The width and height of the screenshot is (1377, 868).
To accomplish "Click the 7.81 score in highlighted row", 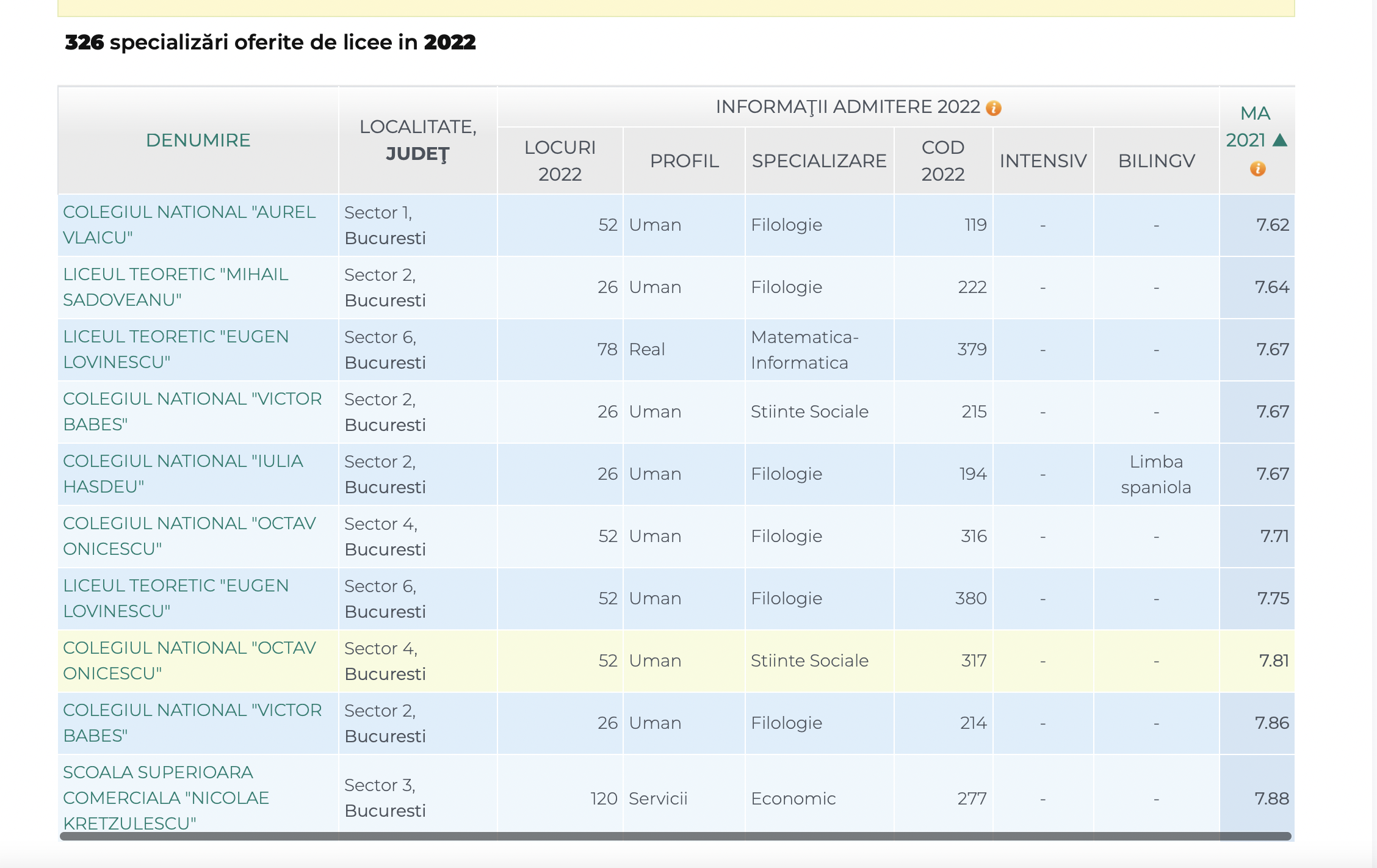I will tap(1273, 660).
